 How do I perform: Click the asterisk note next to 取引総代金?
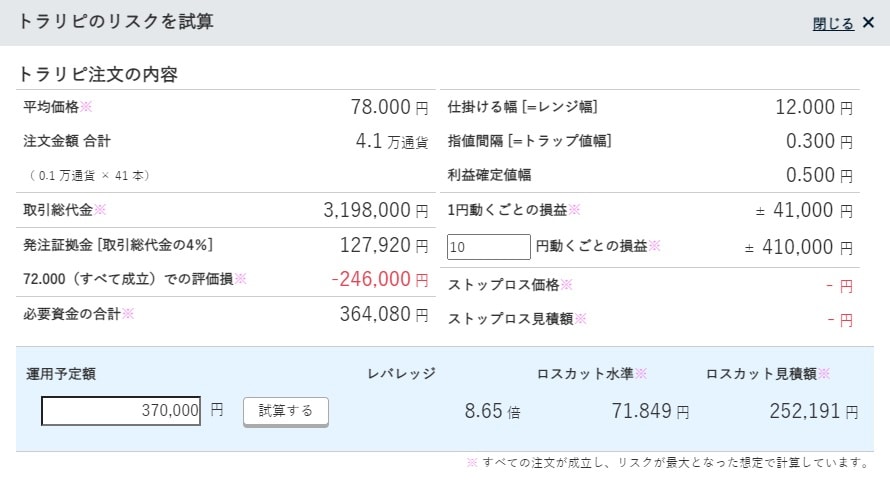(x=100, y=210)
